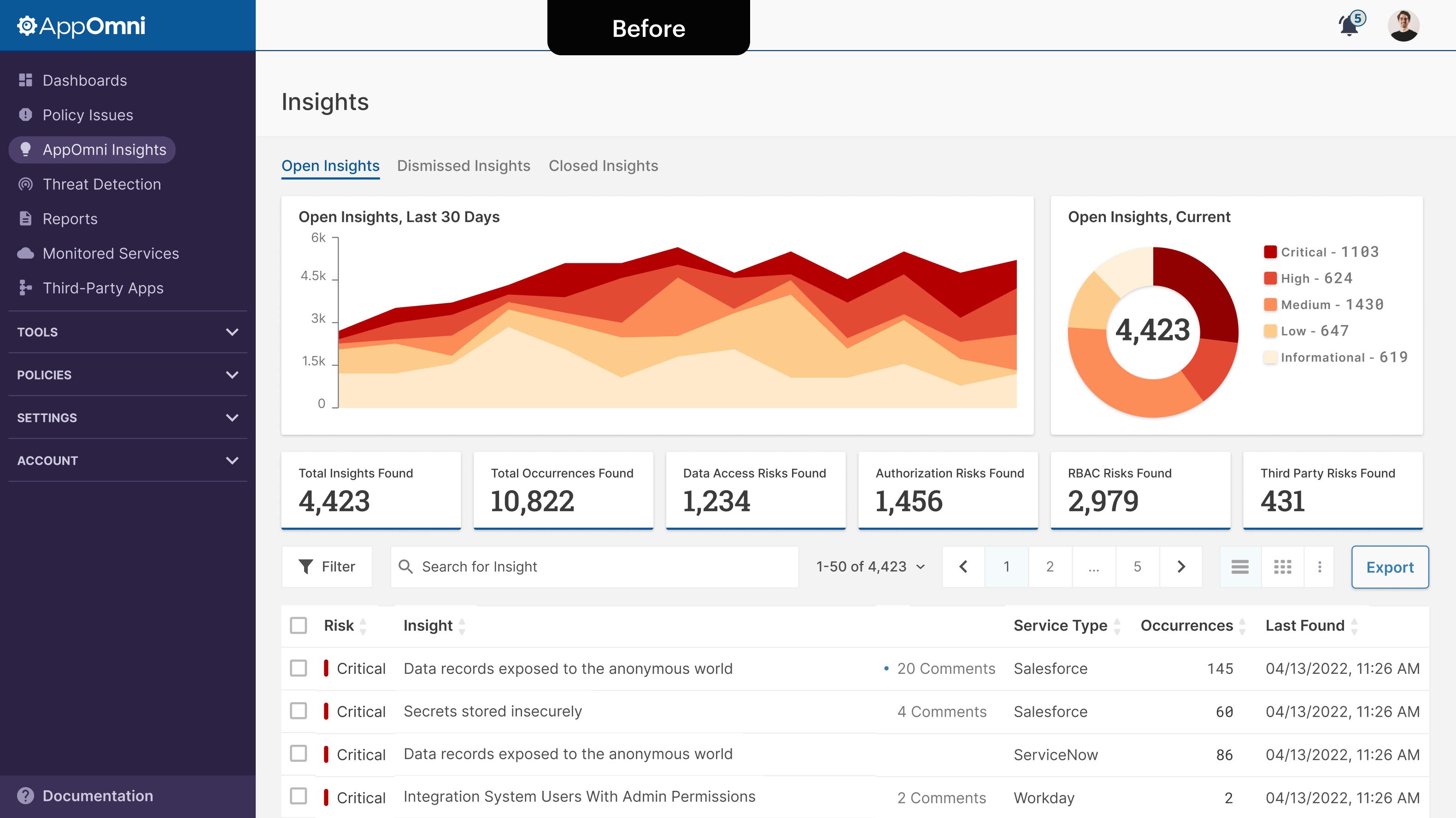
Task: Select the Workday insight row checkbox
Action: pyautogui.click(x=299, y=796)
